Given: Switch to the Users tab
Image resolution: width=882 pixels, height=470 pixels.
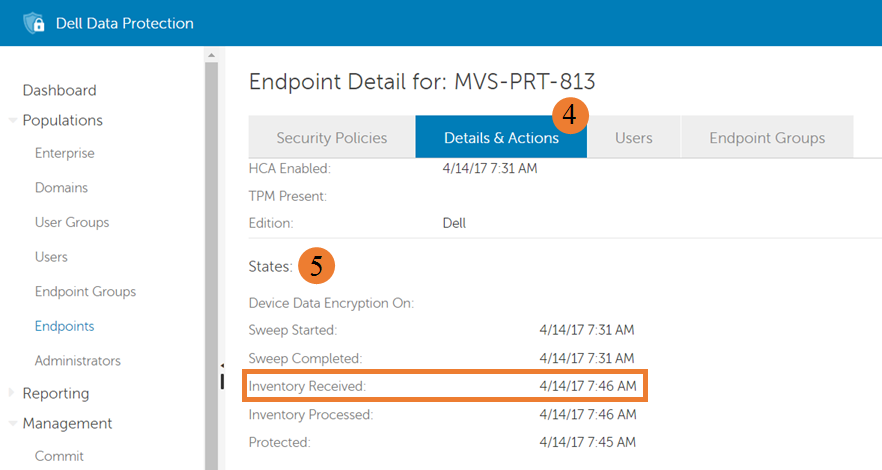Looking at the screenshot, I should tap(633, 138).
